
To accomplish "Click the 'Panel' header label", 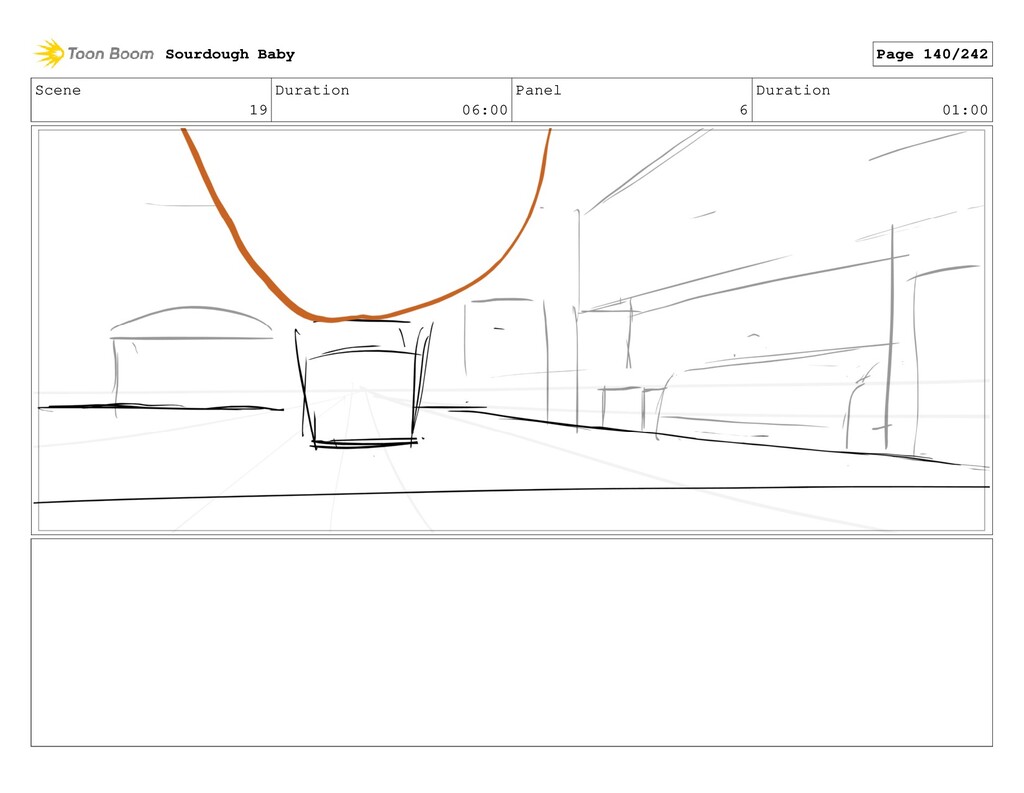I will (x=538, y=90).
